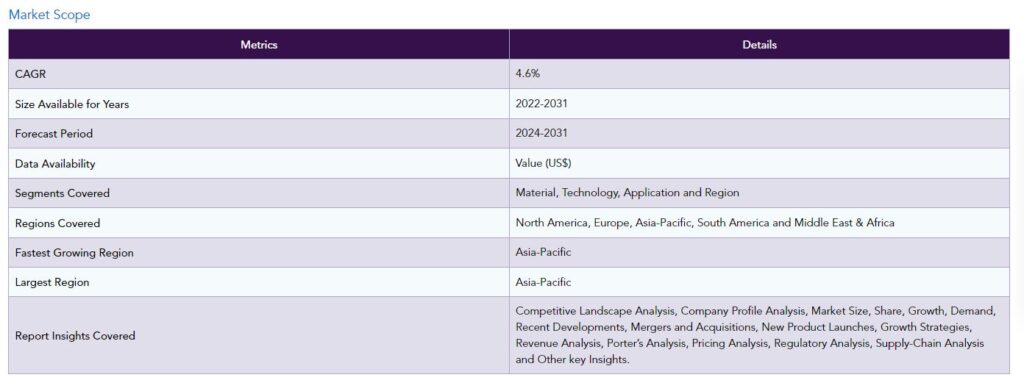The image size is (1024, 380).
Task: Select the Report Insights Covered label
Action: [75, 336]
